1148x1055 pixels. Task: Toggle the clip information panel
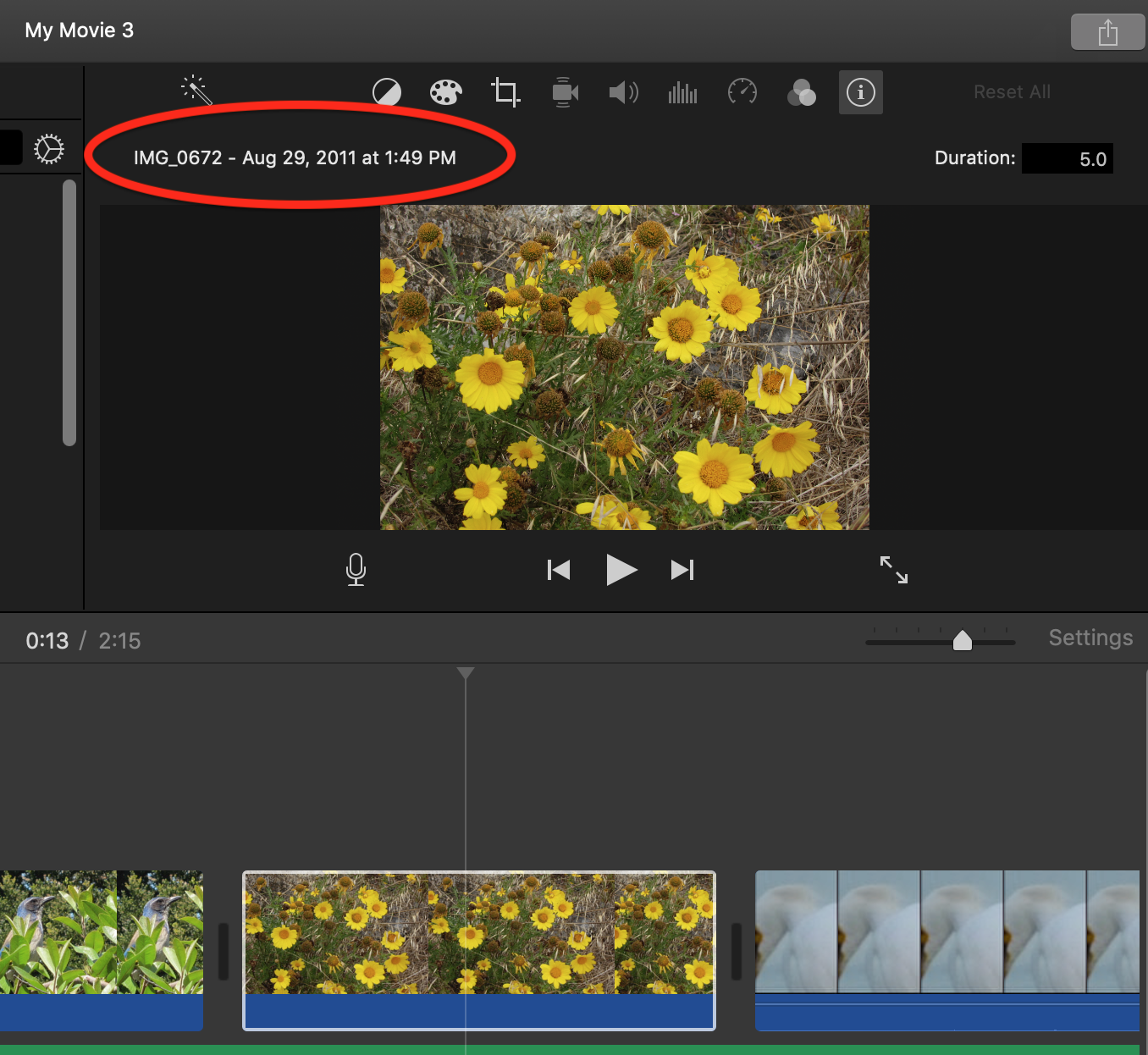(x=861, y=91)
